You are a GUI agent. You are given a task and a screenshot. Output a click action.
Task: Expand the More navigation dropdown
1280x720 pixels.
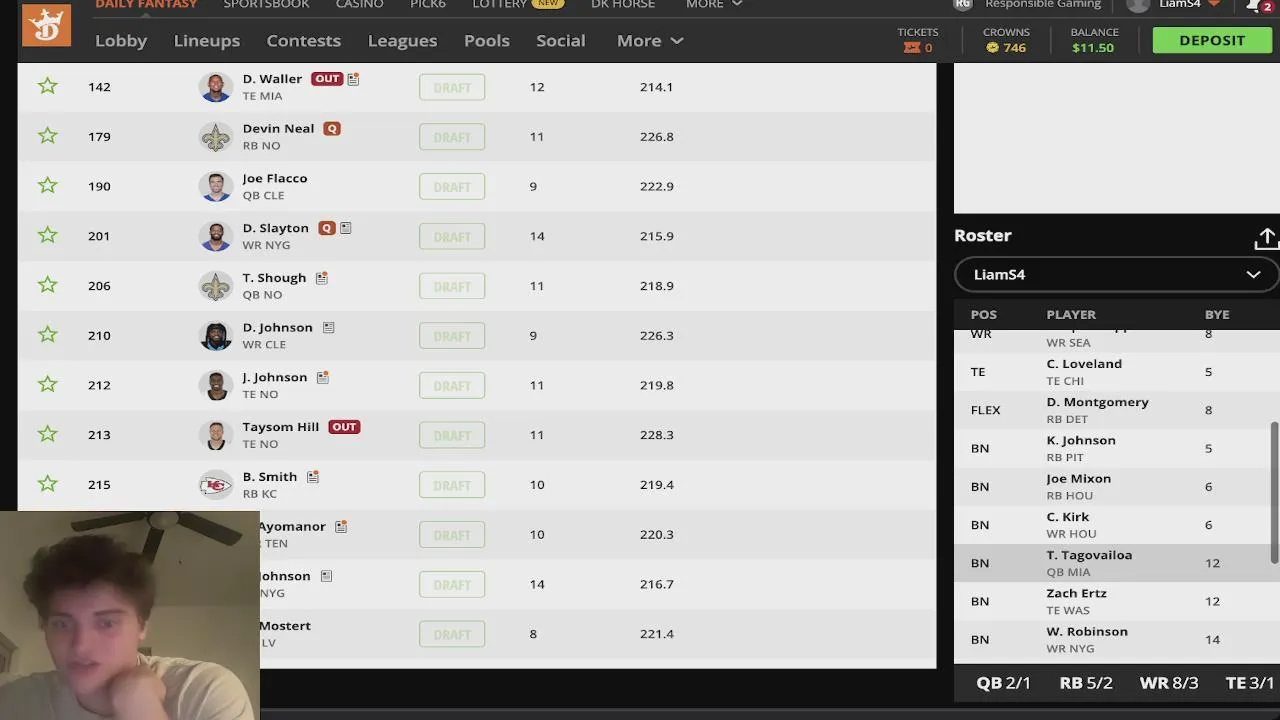pos(650,40)
